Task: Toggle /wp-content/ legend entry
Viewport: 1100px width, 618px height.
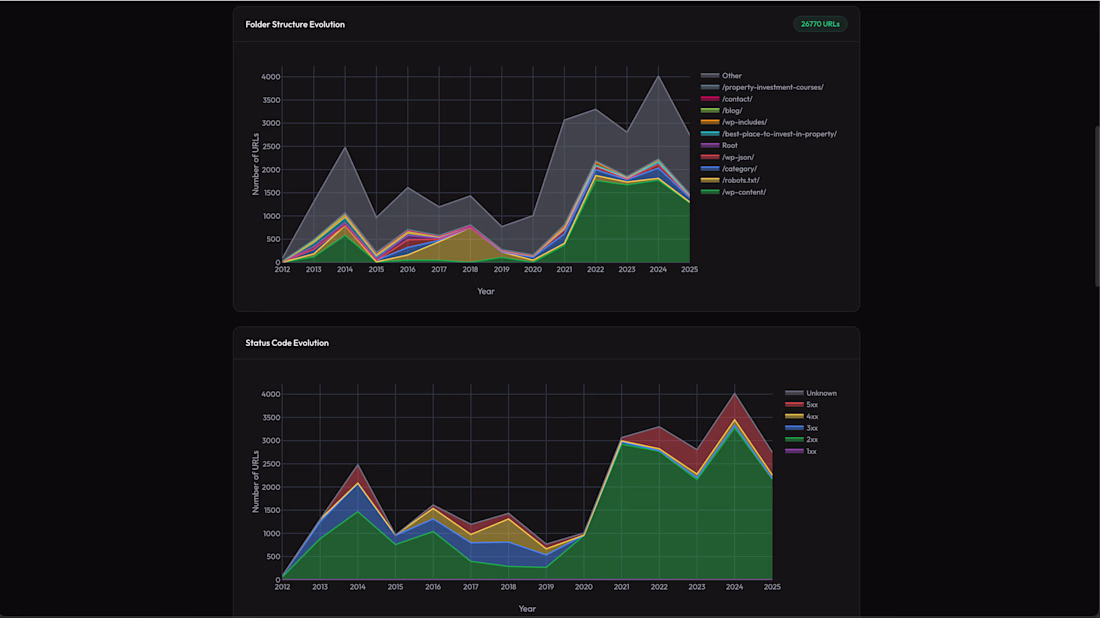Action: (x=733, y=192)
